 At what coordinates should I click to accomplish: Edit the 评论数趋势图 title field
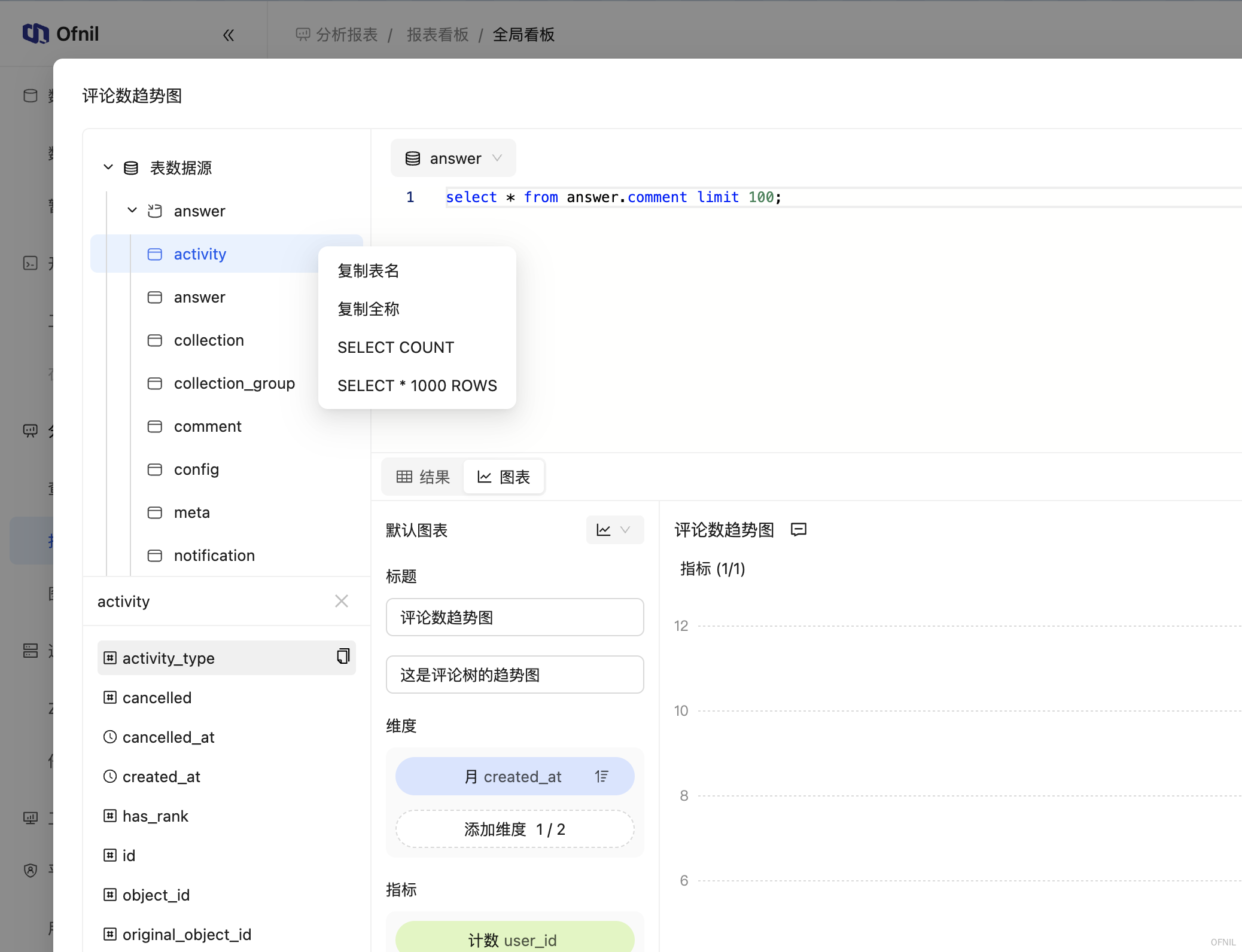click(515, 617)
